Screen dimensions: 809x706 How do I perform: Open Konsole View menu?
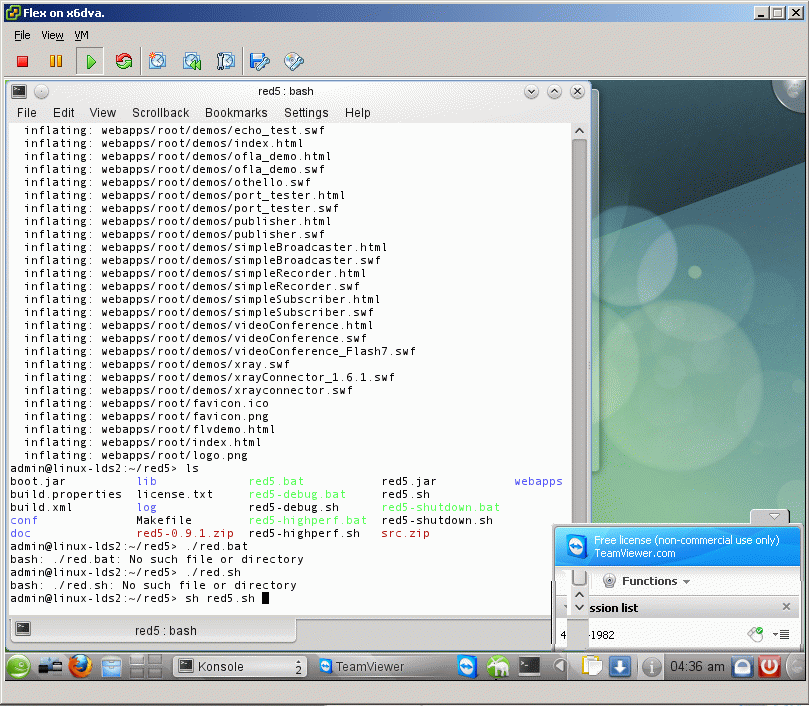pyautogui.click(x=103, y=113)
